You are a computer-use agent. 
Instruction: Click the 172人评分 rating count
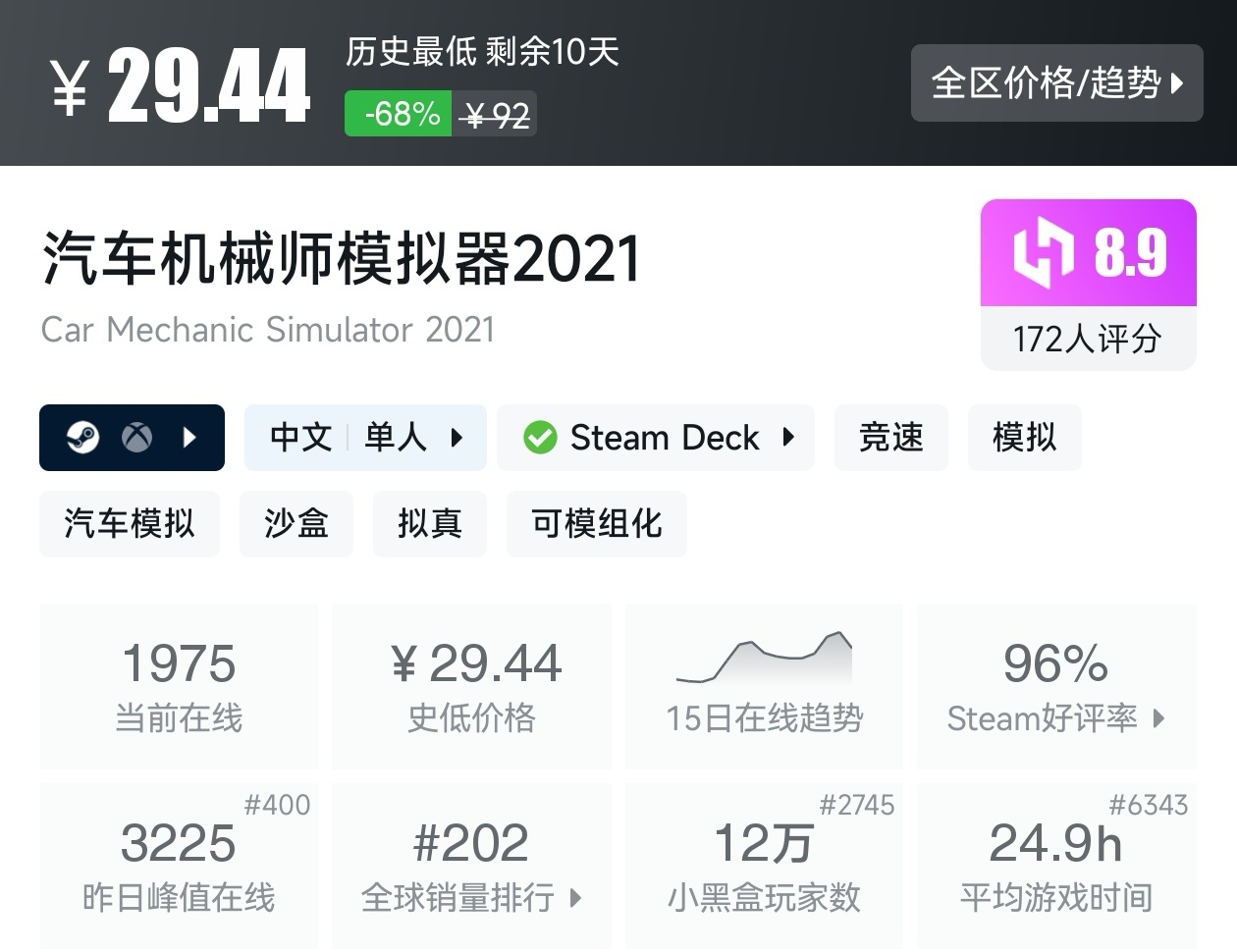click(1088, 339)
